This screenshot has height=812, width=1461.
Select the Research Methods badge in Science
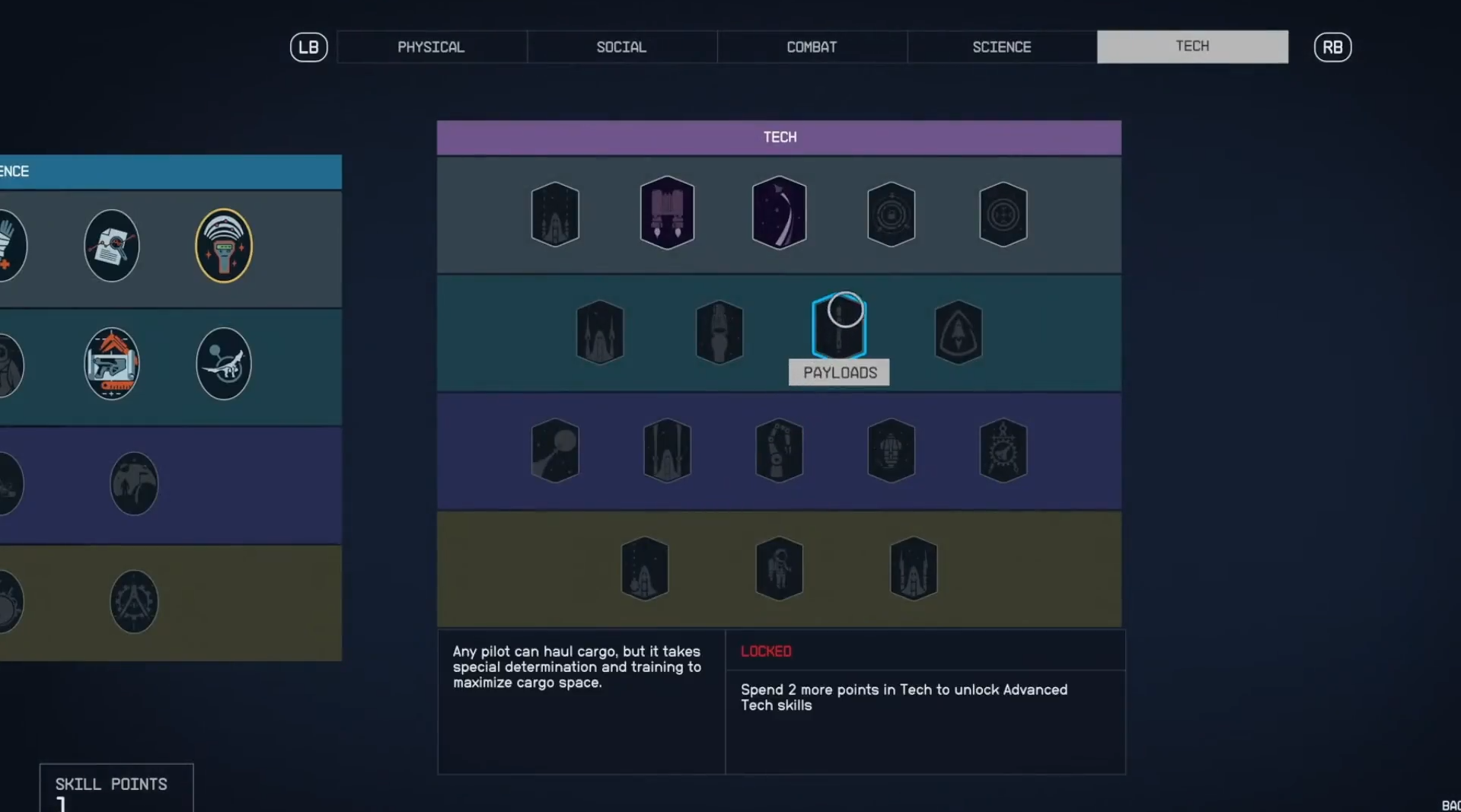coord(112,246)
